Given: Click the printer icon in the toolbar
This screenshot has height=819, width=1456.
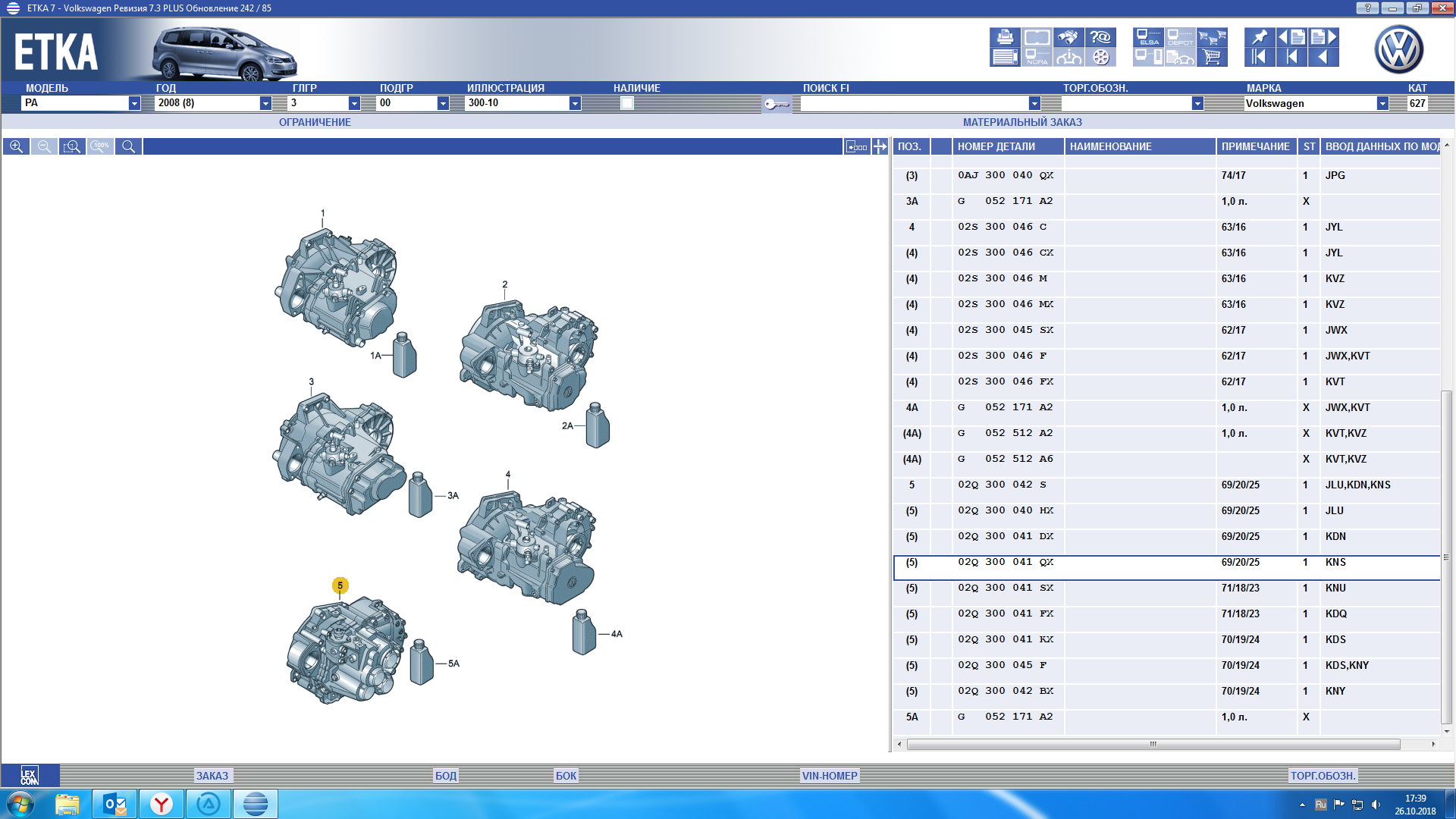Looking at the screenshot, I should point(1005,37).
